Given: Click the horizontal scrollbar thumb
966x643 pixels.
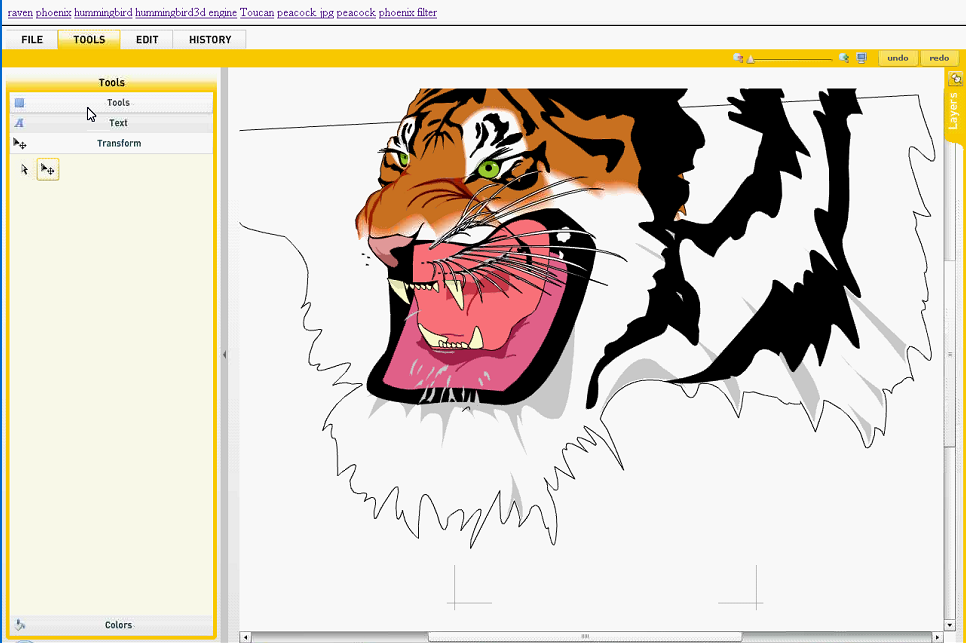Looking at the screenshot, I should (585, 637).
